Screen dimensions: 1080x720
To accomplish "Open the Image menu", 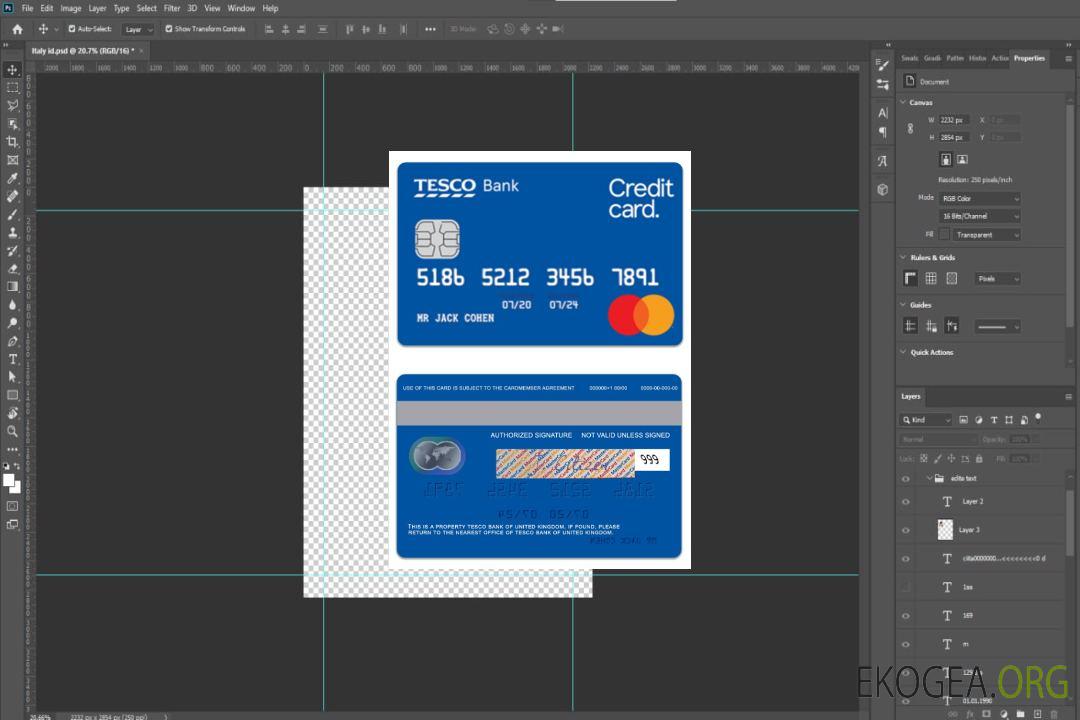I will [71, 8].
